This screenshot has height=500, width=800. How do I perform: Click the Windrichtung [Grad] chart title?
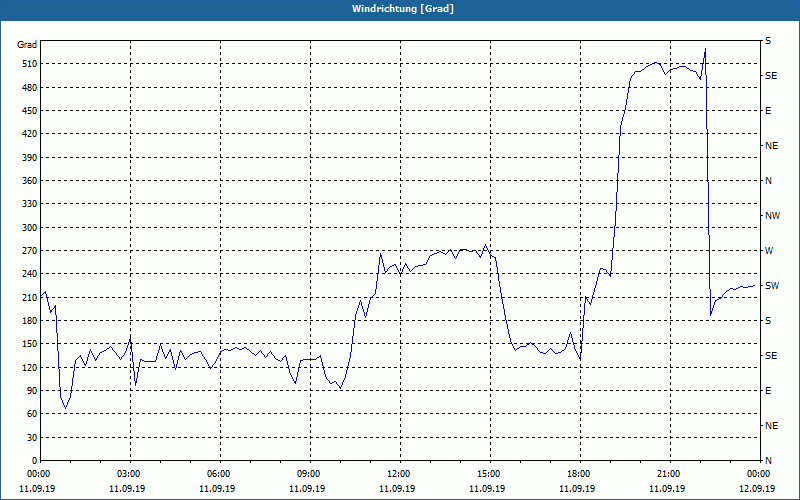[403, 9]
